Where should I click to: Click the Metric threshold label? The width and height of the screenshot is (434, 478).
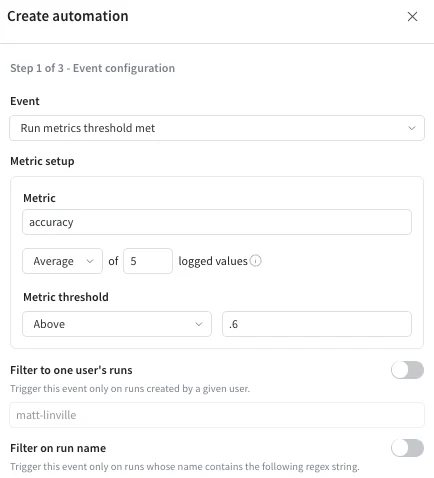[66, 297]
